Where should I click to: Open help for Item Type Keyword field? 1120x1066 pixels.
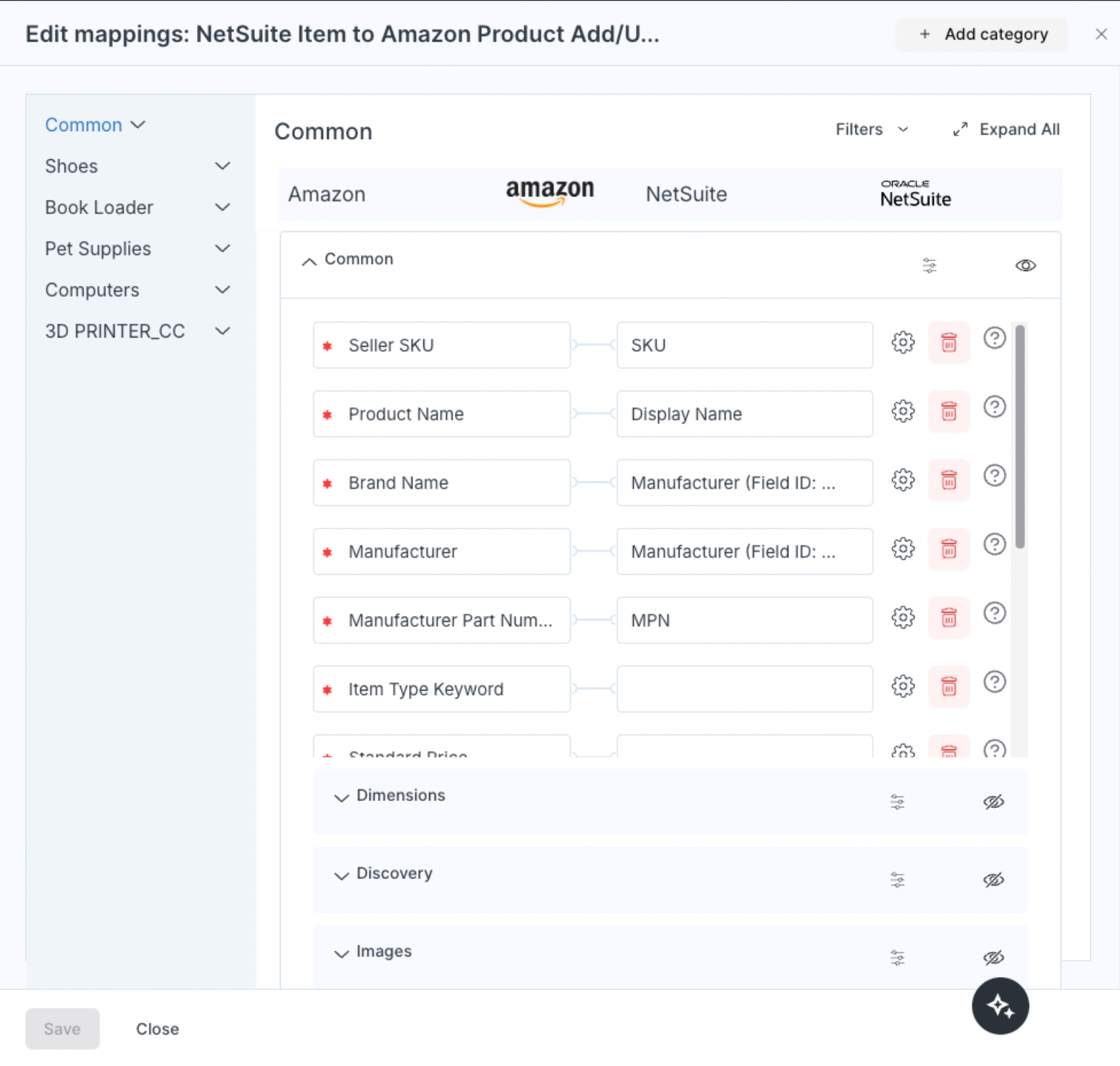point(995,682)
